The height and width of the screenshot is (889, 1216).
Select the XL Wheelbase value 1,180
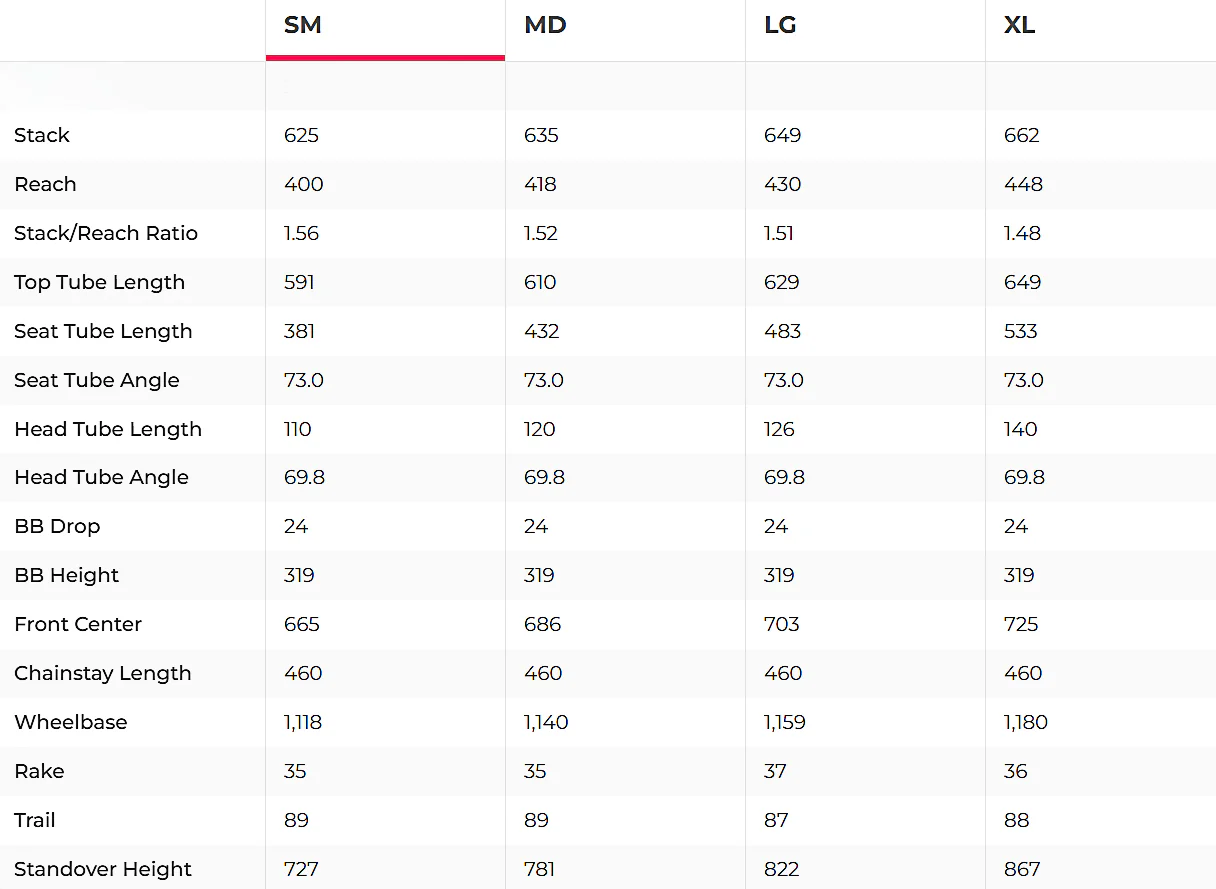pyautogui.click(x=1026, y=722)
